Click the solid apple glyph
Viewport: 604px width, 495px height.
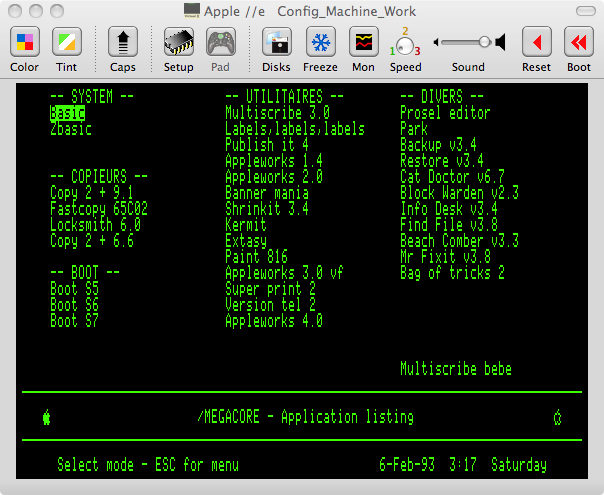[x=47, y=417]
